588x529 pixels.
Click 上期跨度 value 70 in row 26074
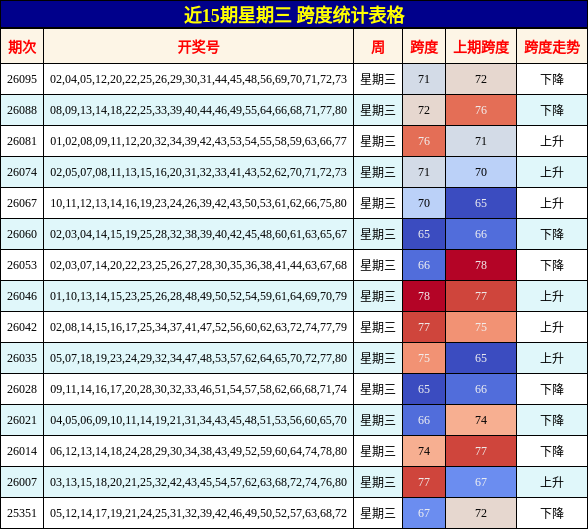pos(481,172)
